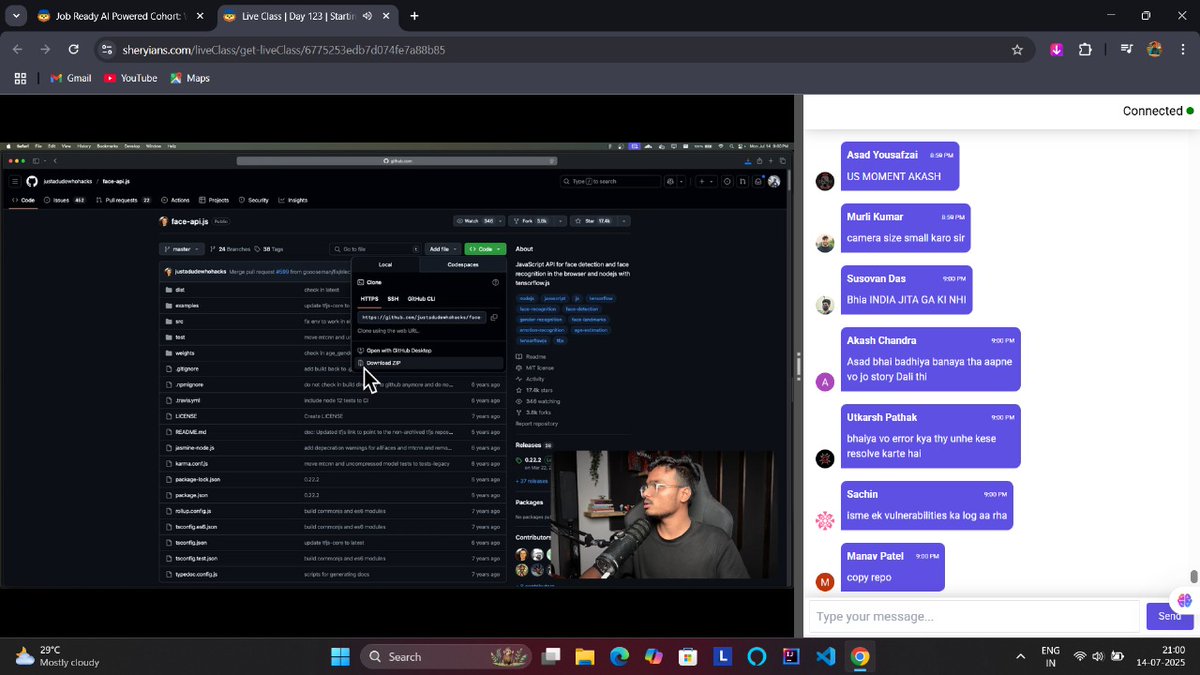Open the apps grid in bookmarks bar

tap(20, 78)
